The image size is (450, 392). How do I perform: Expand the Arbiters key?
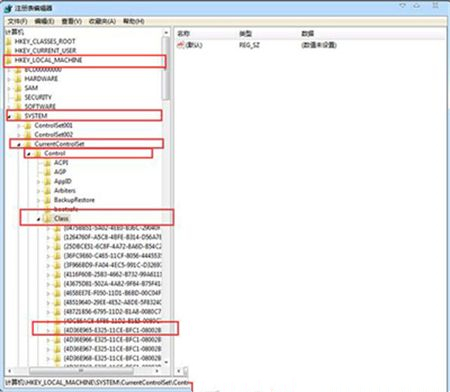pyautogui.click(x=38, y=191)
